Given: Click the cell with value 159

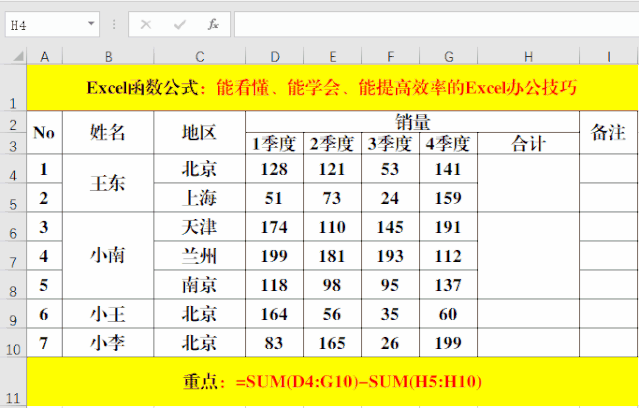Looking at the screenshot, I should [448, 198].
